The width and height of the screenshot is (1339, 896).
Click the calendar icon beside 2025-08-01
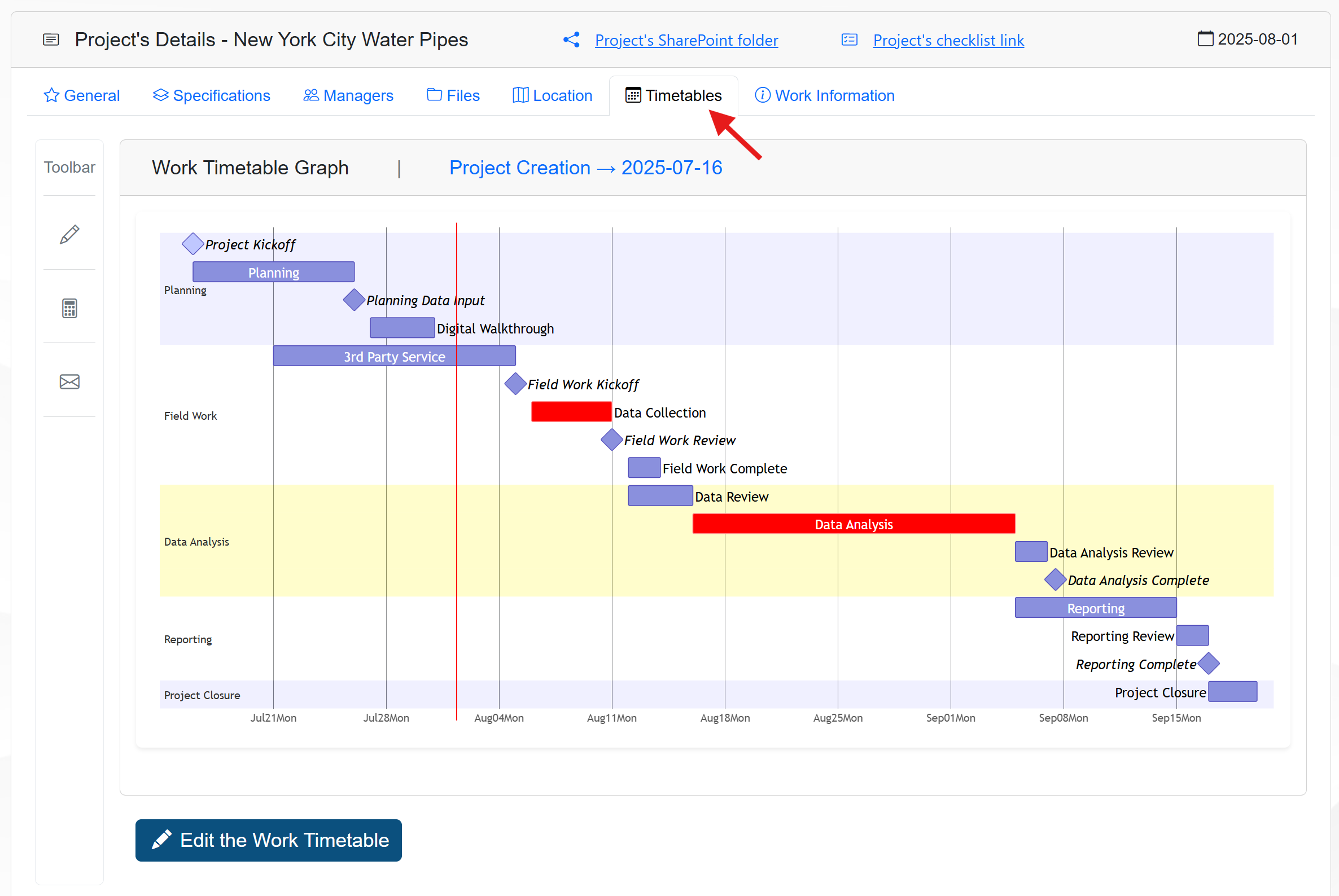(1205, 39)
